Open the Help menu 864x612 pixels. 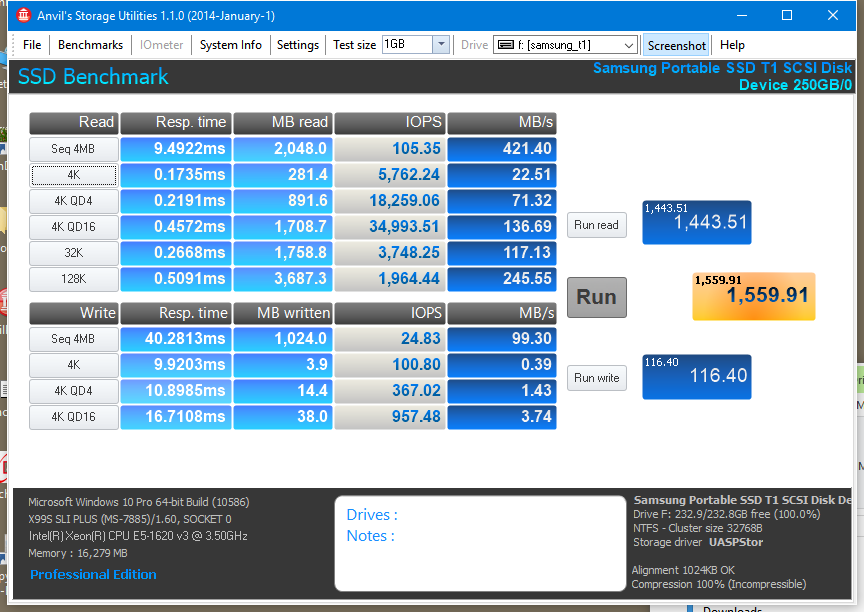[732, 45]
